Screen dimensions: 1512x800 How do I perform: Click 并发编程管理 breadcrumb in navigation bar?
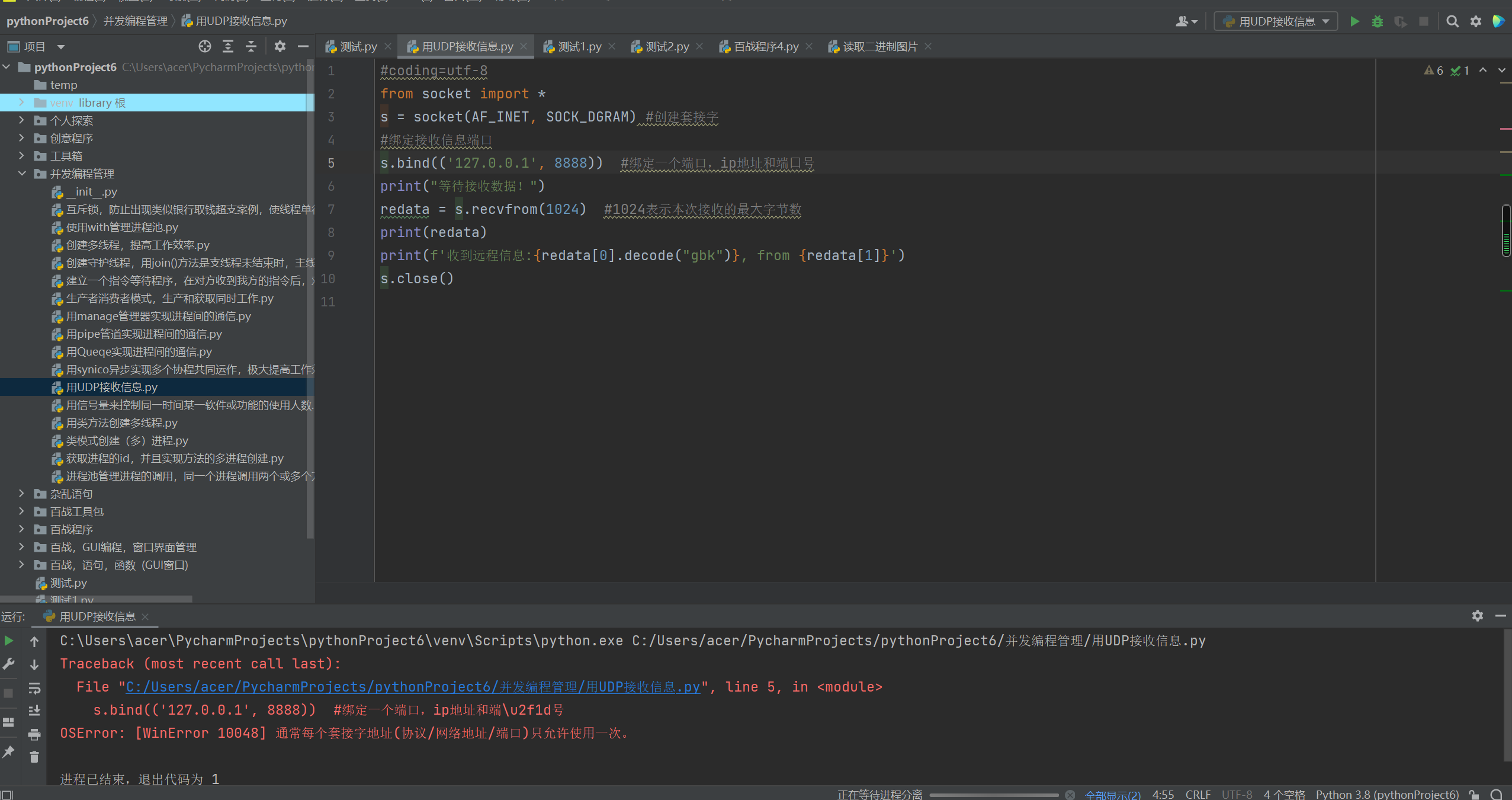point(136,21)
